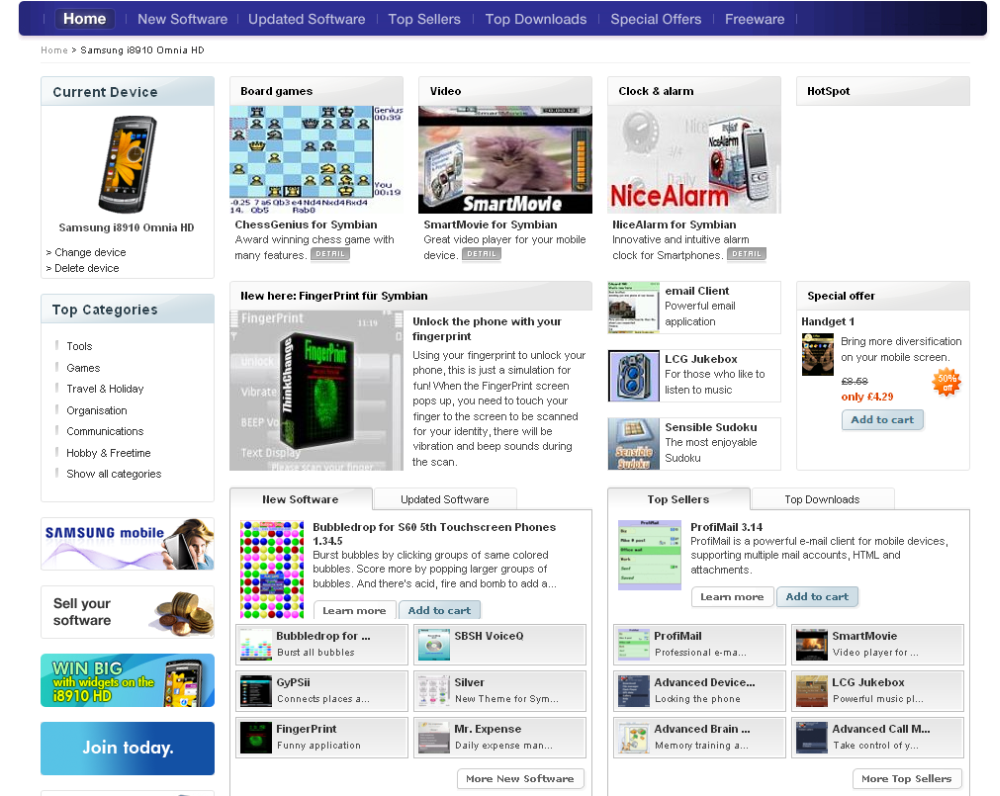Click the Handget 1 product icon
Image resolution: width=1000 pixels, height=796 pixels.
point(818,355)
